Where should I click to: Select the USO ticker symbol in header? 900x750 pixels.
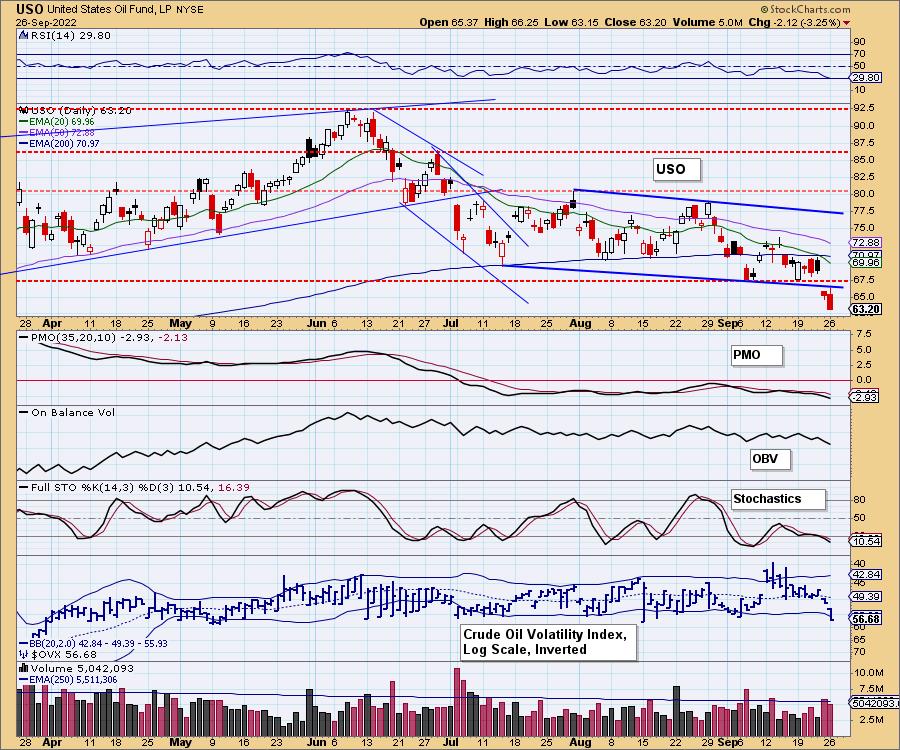[29, 9]
